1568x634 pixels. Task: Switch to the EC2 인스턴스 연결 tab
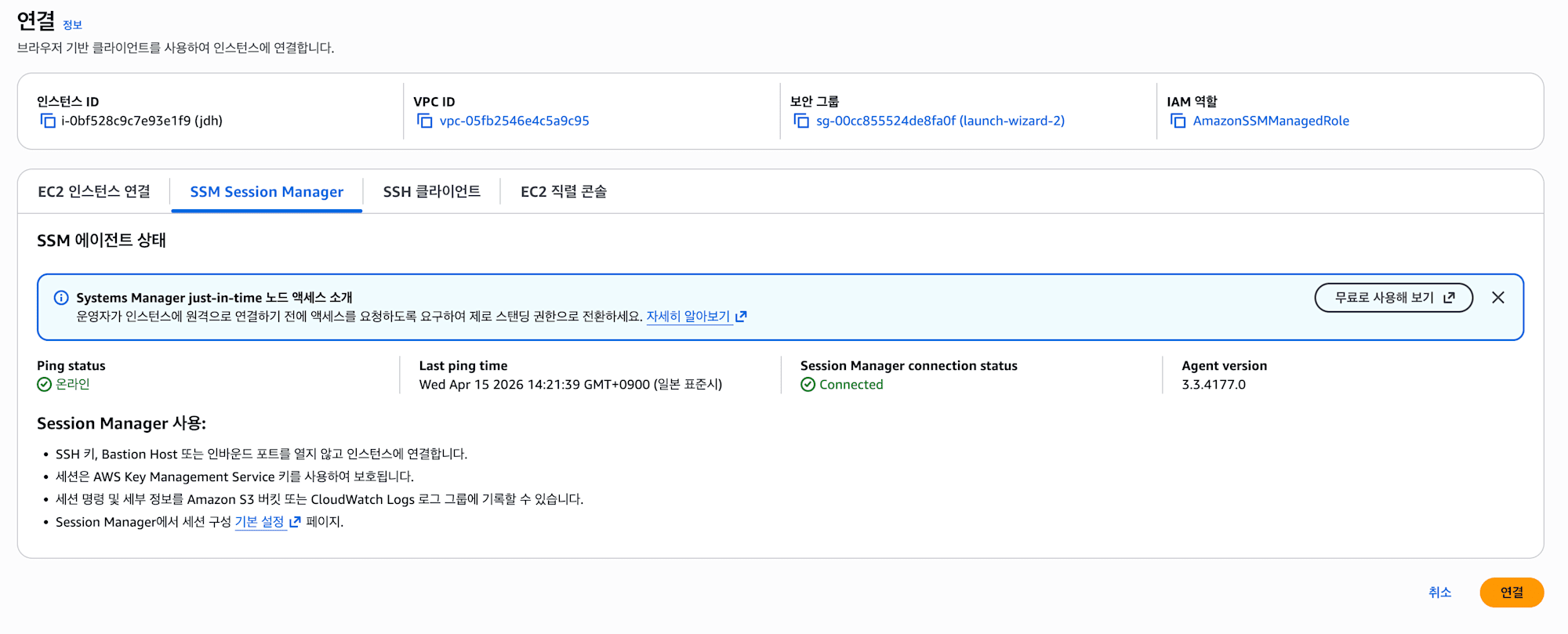(94, 192)
